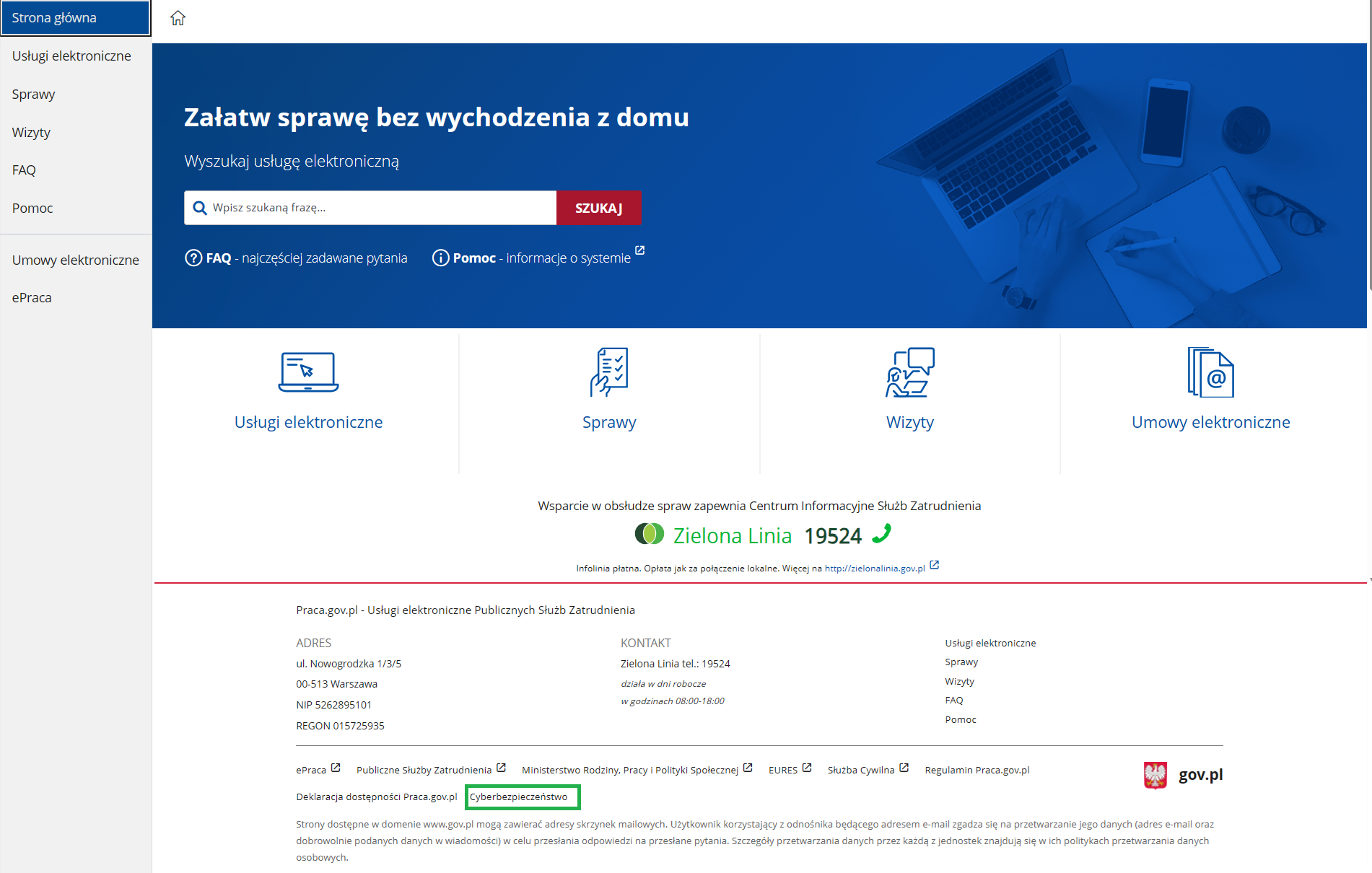Click the Polish eagle emblem logo
Screen dimensions: 1372x873
click(x=1155, y=776)
